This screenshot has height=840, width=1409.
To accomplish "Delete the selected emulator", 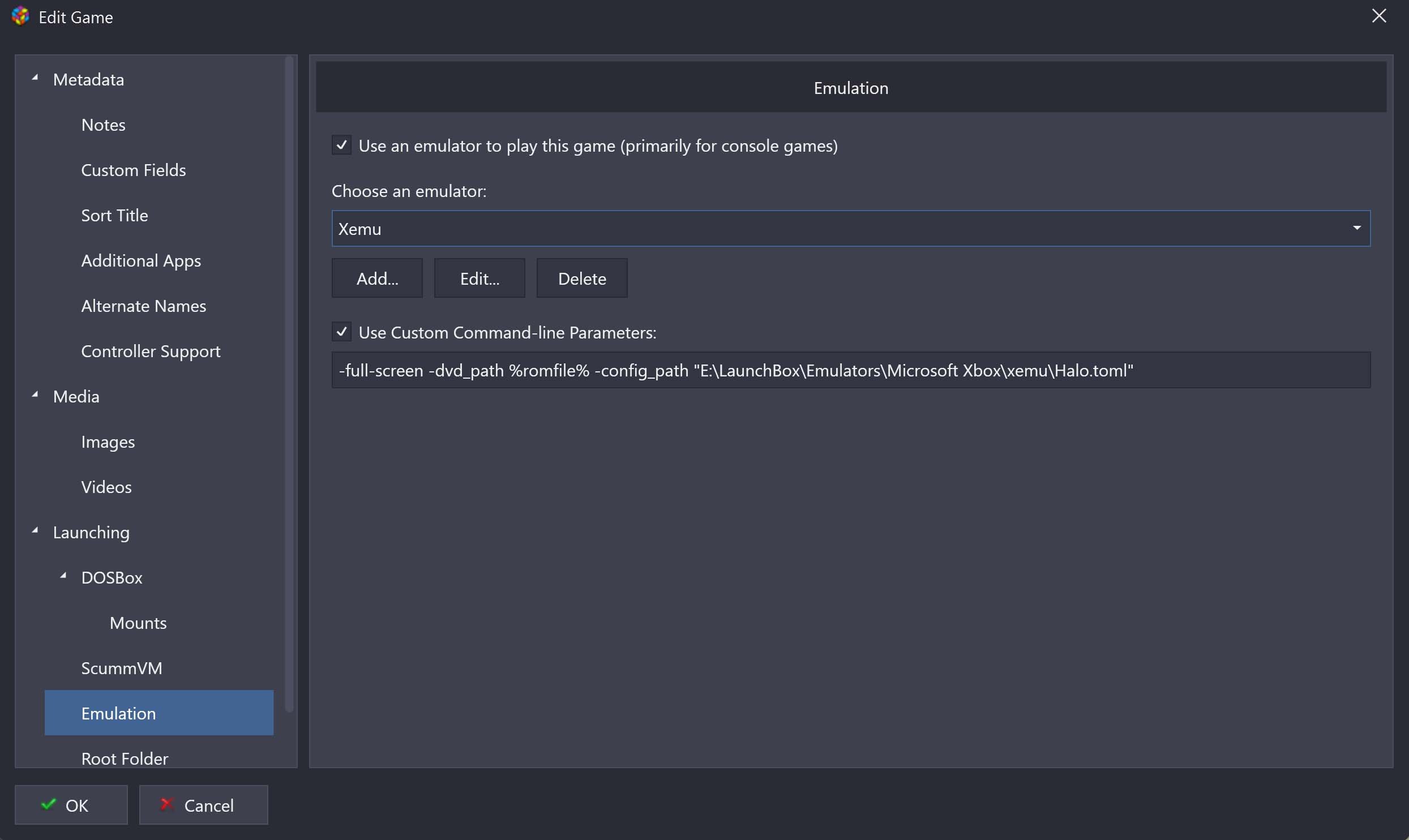I will [582, 278].
